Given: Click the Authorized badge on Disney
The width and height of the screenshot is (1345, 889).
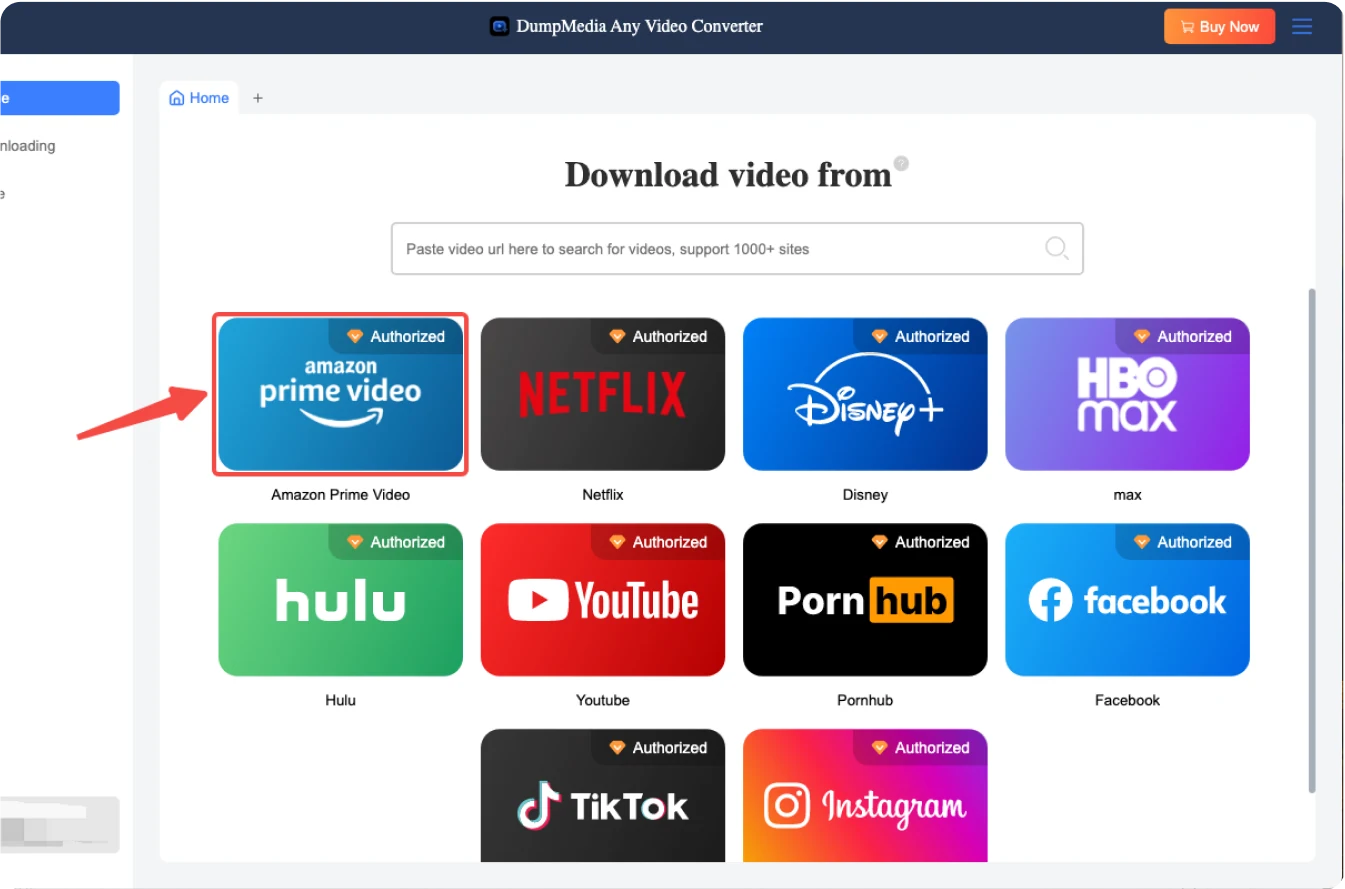Looking at the screenshot, I should 920,336.
